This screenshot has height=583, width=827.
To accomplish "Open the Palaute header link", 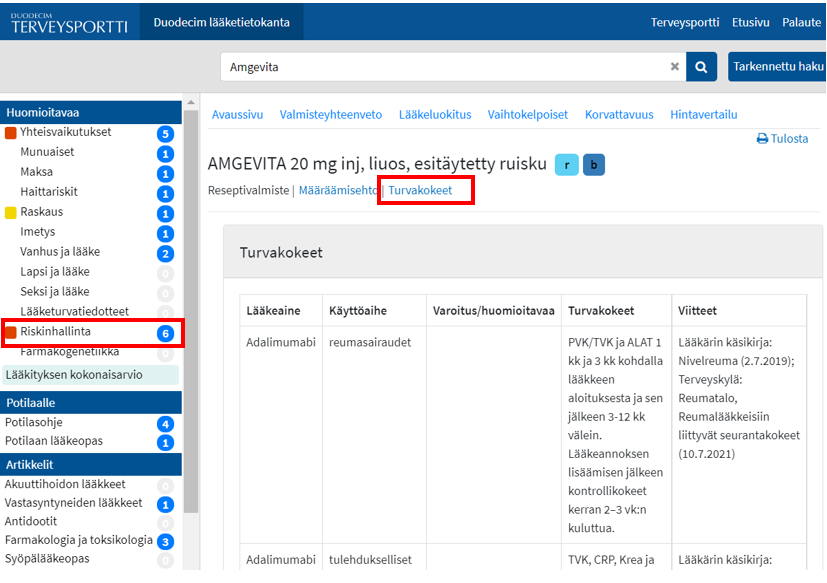I will (x=802, y=22).
